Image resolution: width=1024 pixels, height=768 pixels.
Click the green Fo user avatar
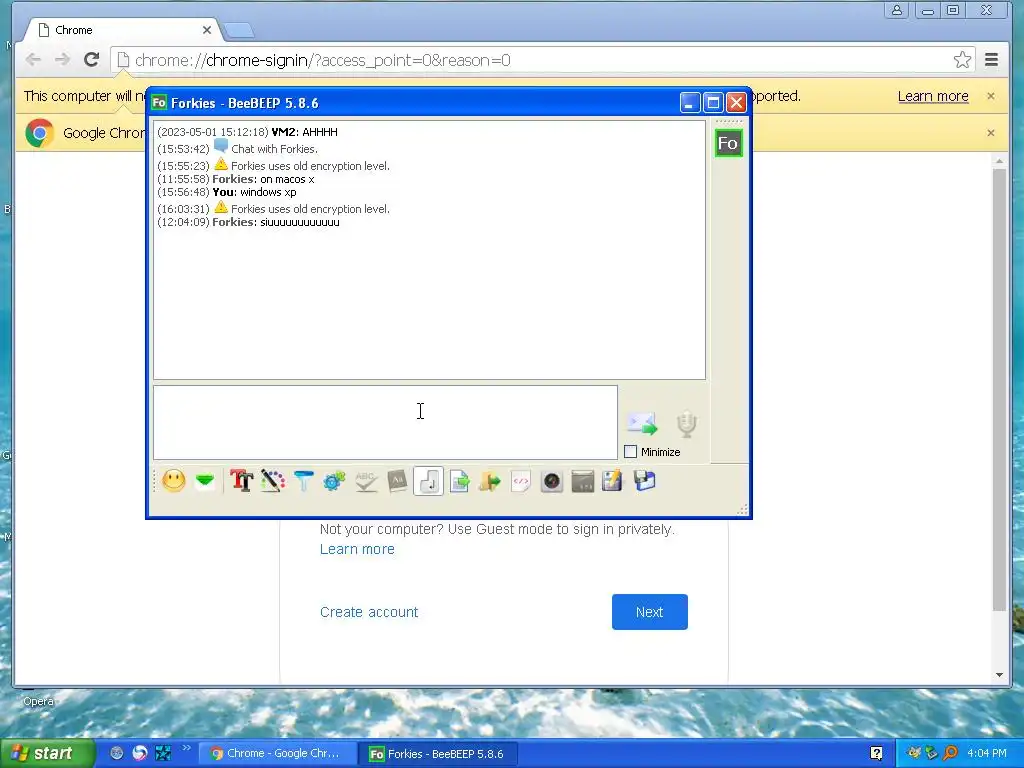[728, 144]
